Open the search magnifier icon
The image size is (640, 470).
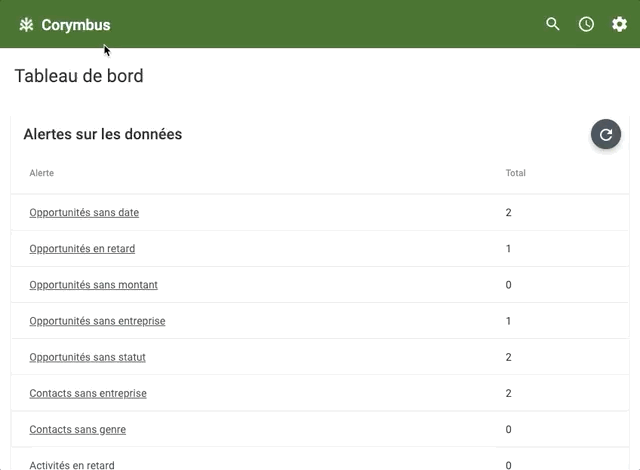[553, 24]
